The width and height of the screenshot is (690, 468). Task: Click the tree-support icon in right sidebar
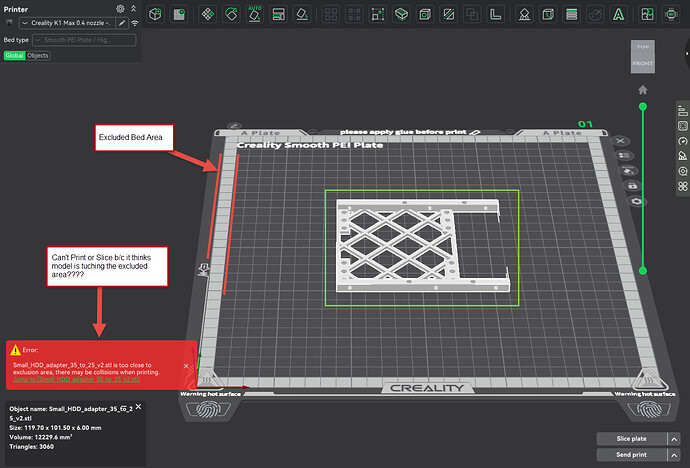(683, 156)
